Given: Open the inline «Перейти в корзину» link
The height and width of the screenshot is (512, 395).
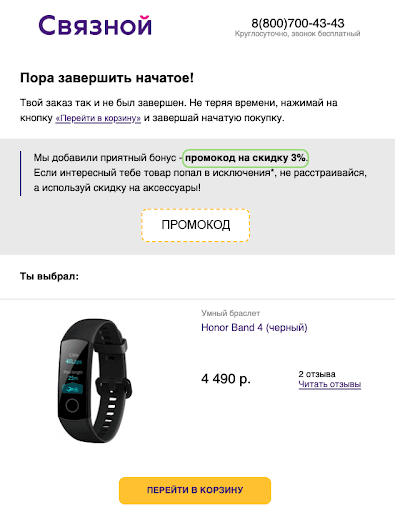Looking at the screenshot, I should pyautogui.click(x=98, y=118).
